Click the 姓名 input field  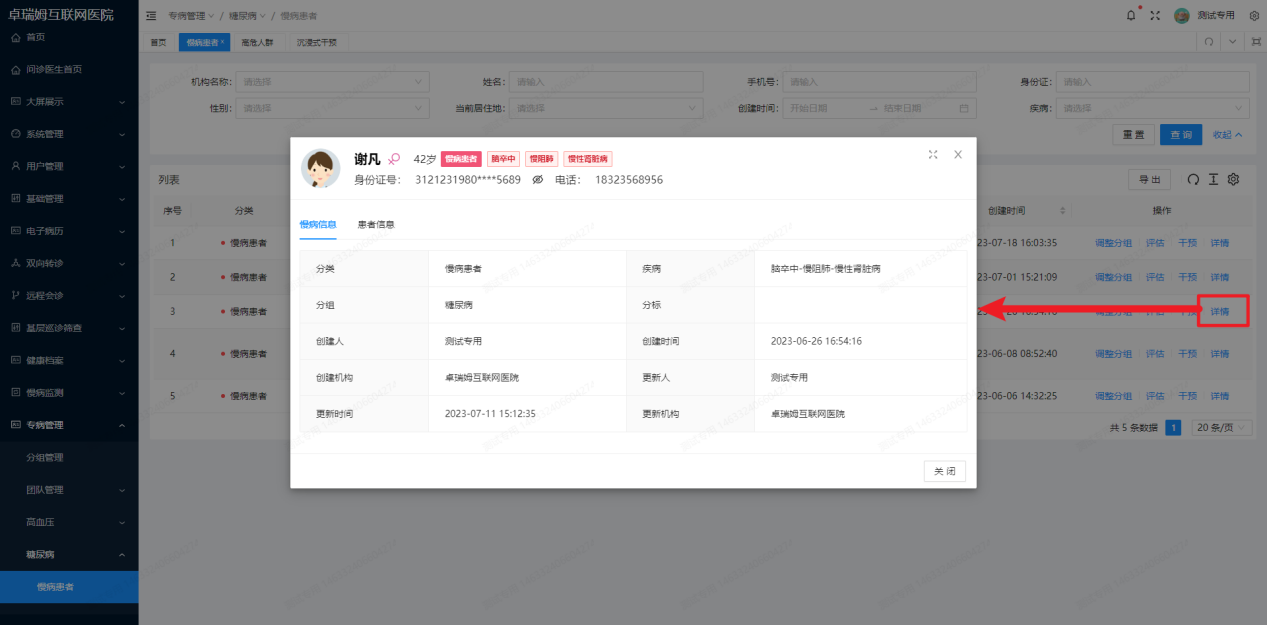click(x=606, y=82)
